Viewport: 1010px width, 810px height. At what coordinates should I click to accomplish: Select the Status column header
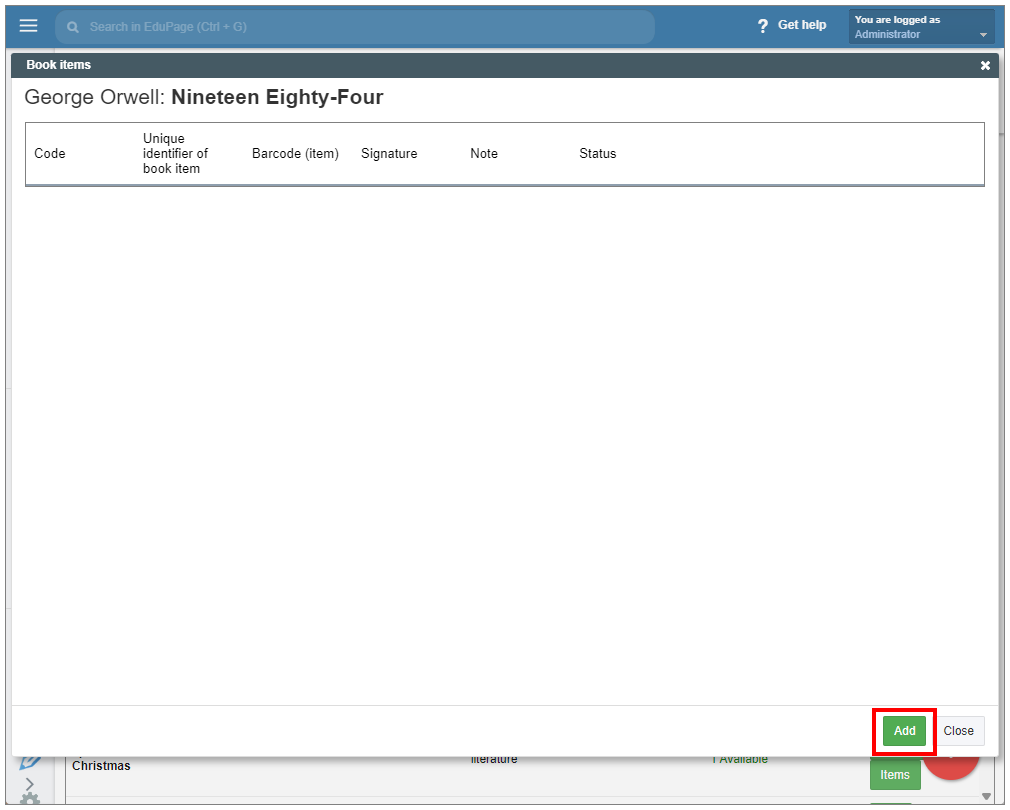[x=598, y=154]
